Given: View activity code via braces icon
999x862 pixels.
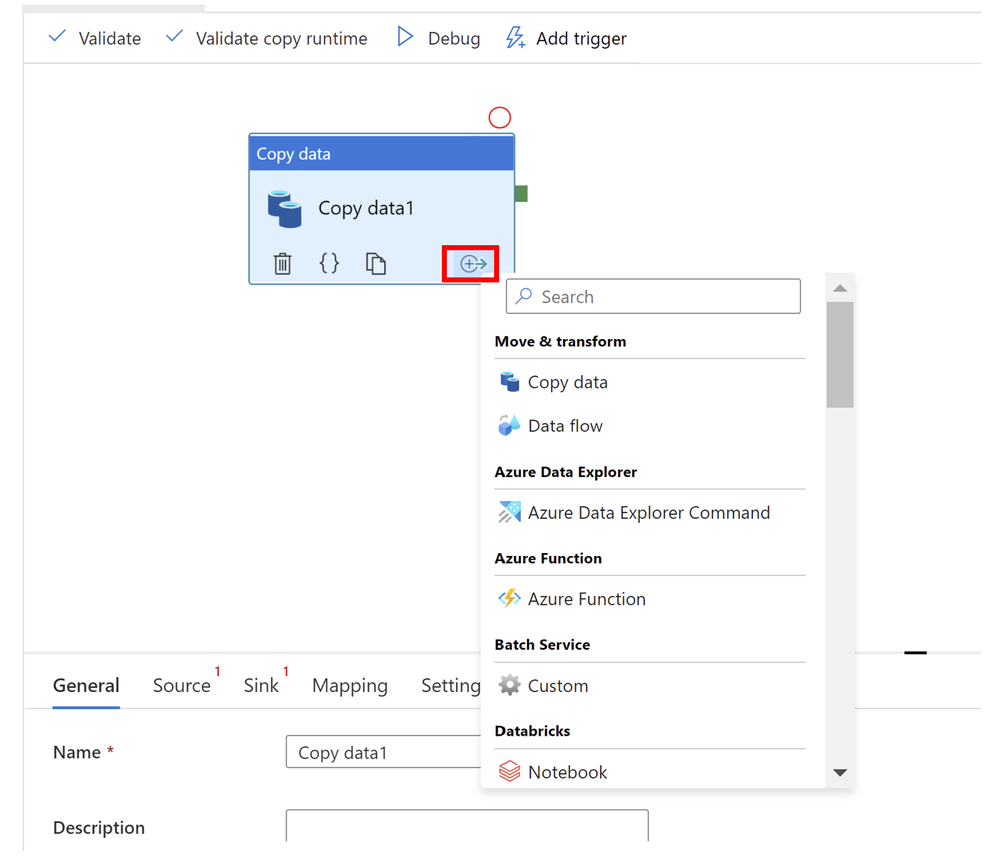Looking at the screenshot, I should pyautogui.click(x=329, y=263).
